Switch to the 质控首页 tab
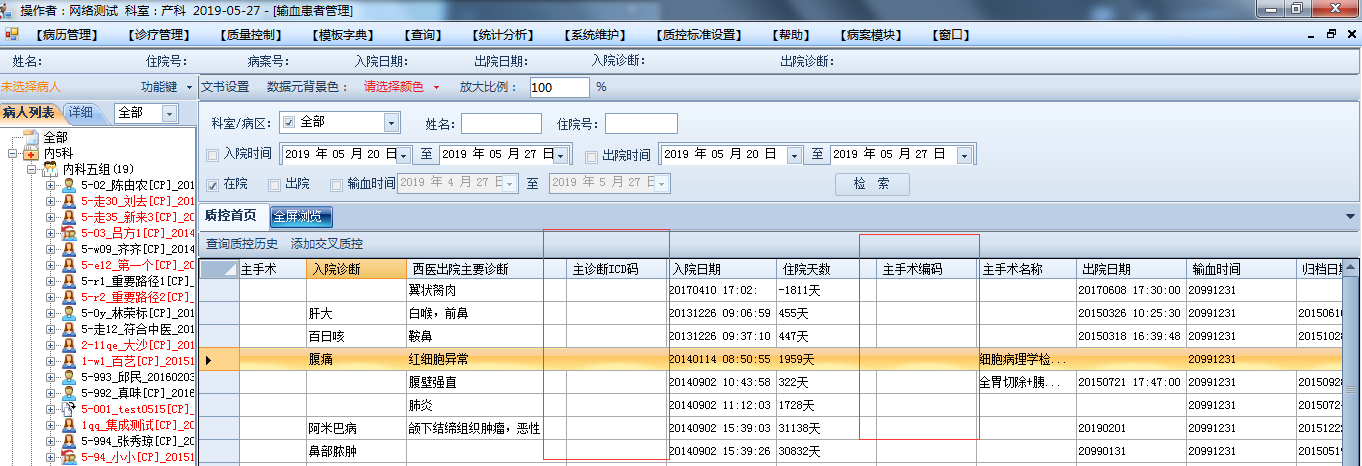This screenshot has height=466, width=1362. point(230,215)
